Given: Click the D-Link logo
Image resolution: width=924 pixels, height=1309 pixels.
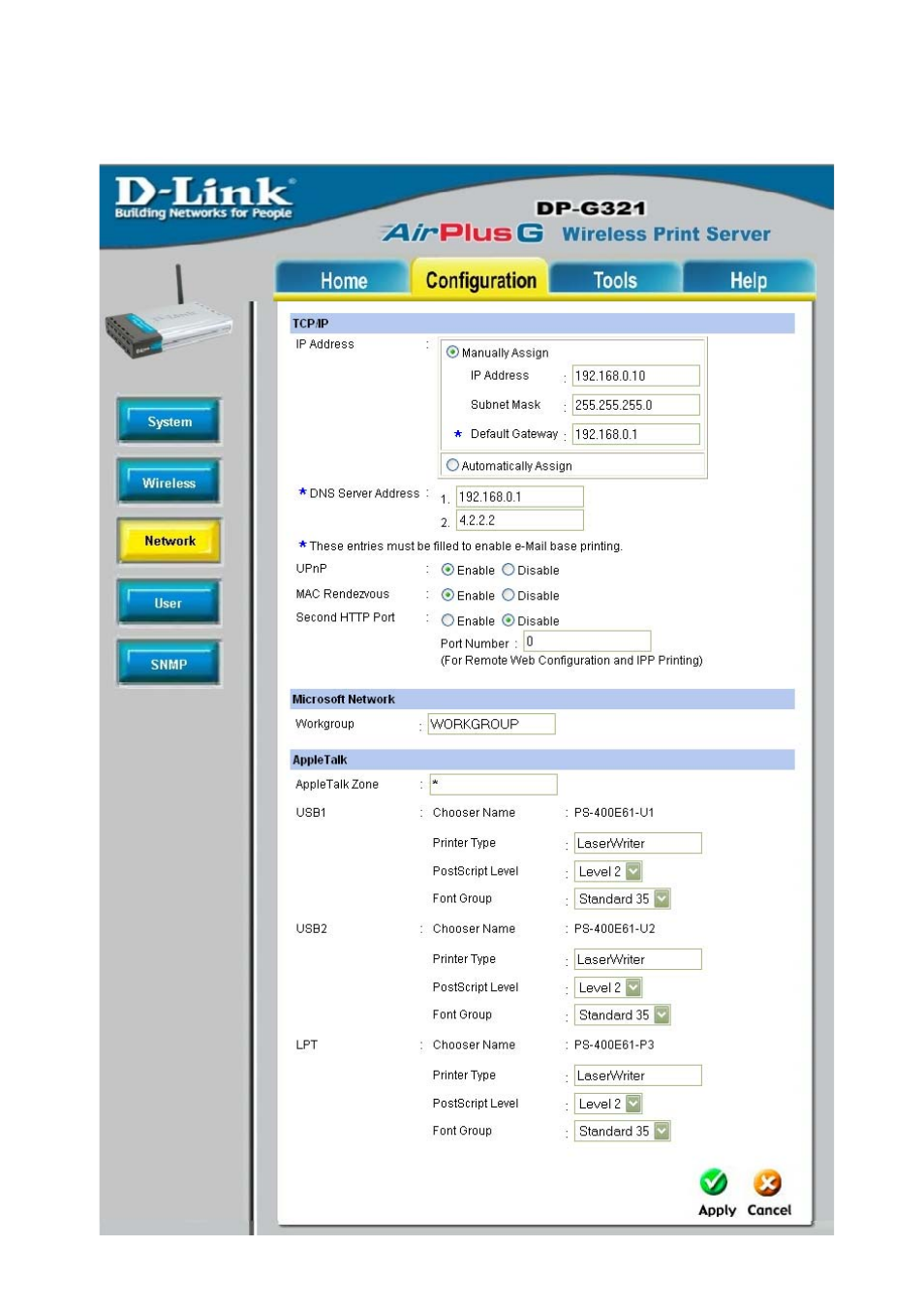Looking at the screenshot, I should [x=204, y=197].
